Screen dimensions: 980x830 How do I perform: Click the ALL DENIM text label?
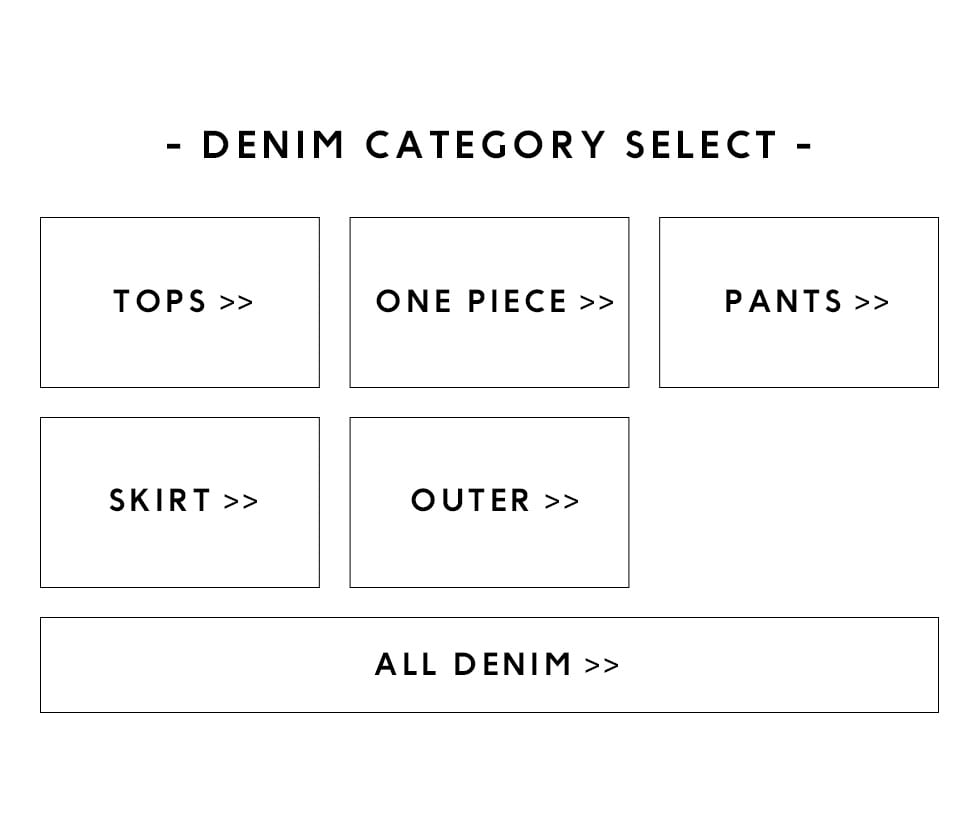point(474,665)
